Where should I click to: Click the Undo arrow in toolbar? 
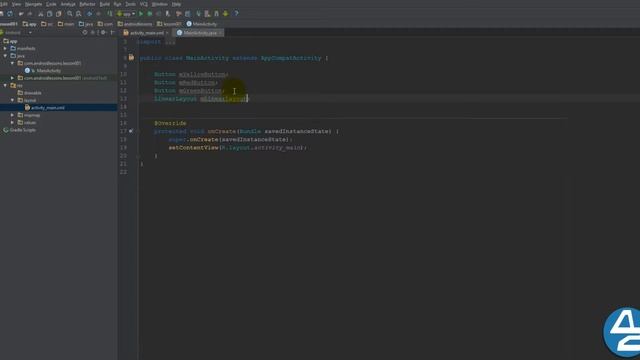pos(21,14)
